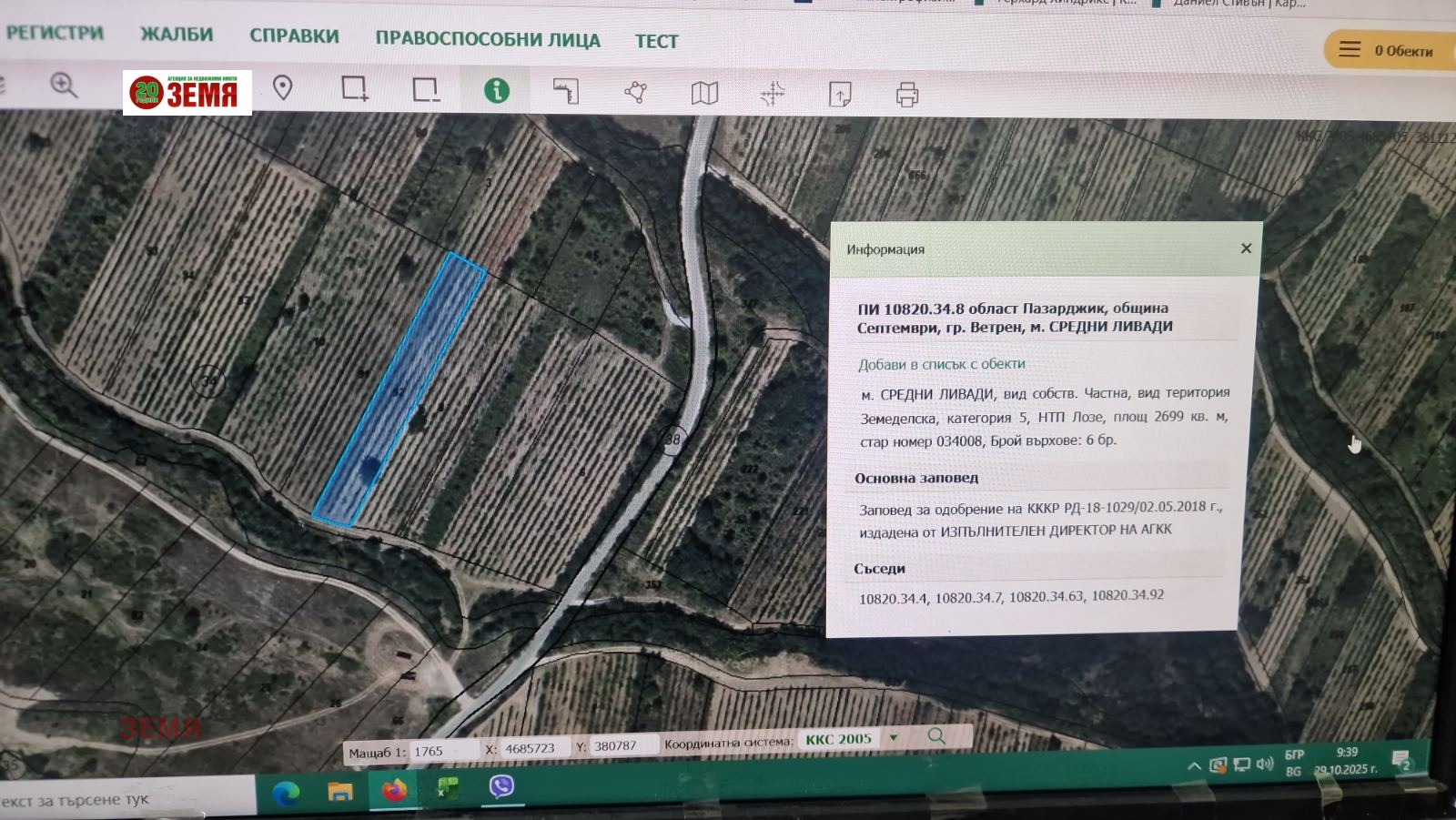Select the location pin marker tool
1456x820 pixels.
tap(283, 88)
